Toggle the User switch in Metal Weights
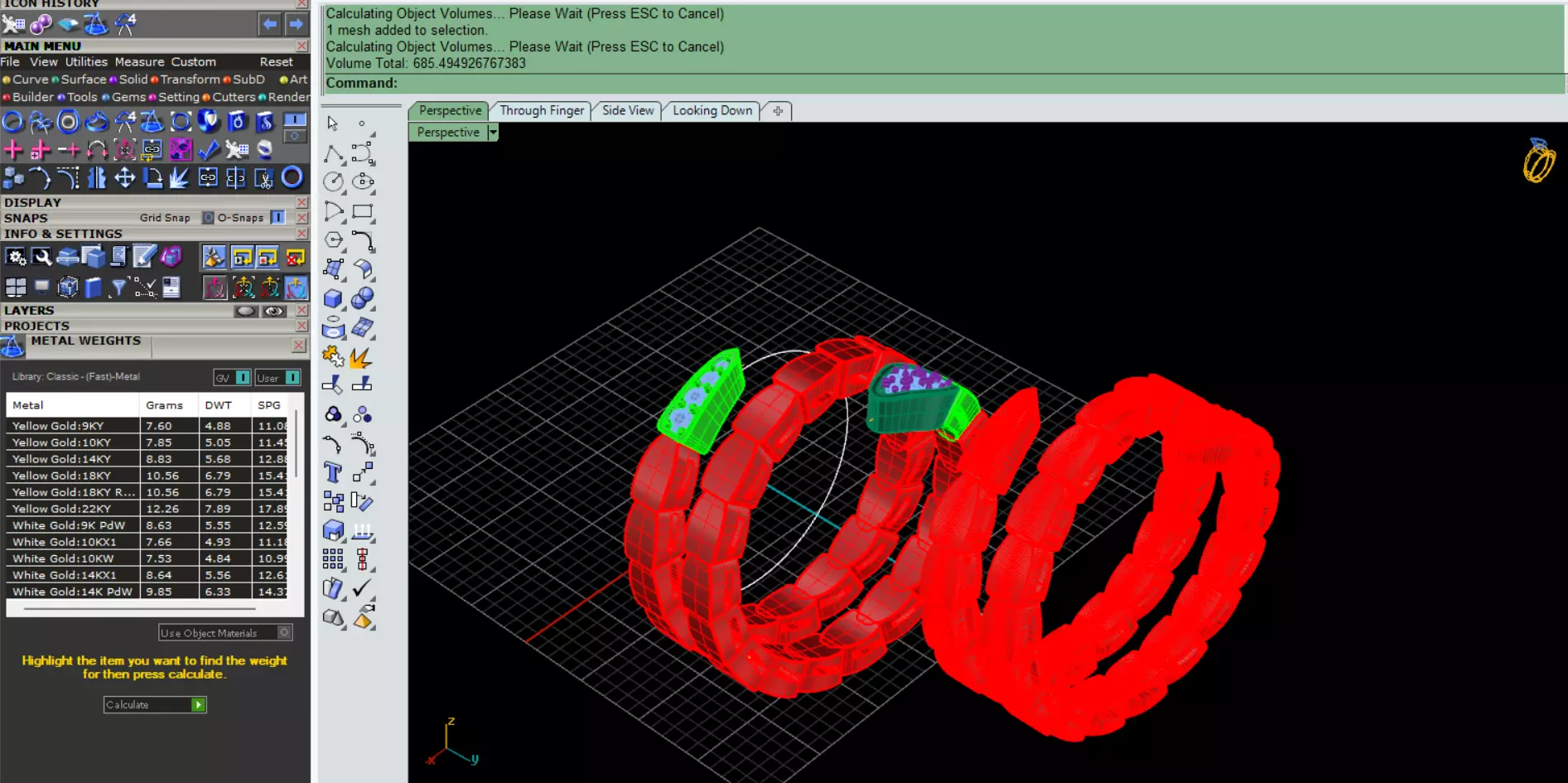 click(292, 378)
